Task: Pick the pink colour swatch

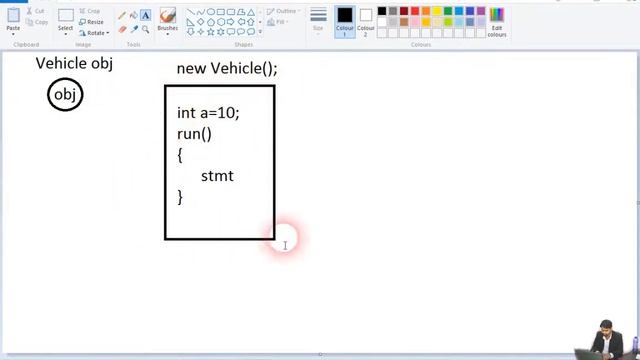Action: click(415, 22)
